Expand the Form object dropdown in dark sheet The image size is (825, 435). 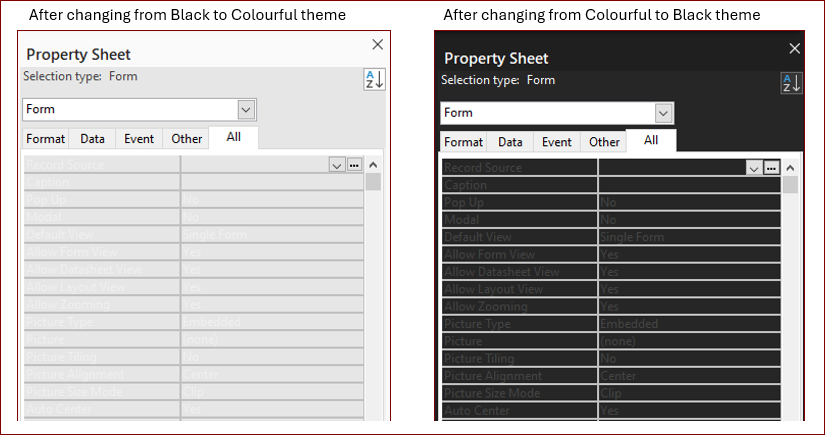[x=663, y=113]
